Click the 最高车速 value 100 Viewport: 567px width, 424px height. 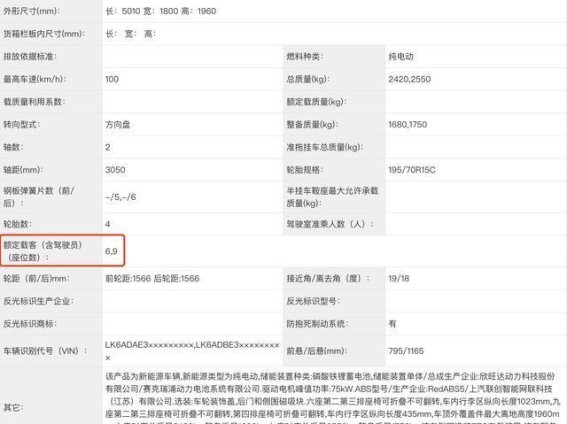(x=112, y=79)
